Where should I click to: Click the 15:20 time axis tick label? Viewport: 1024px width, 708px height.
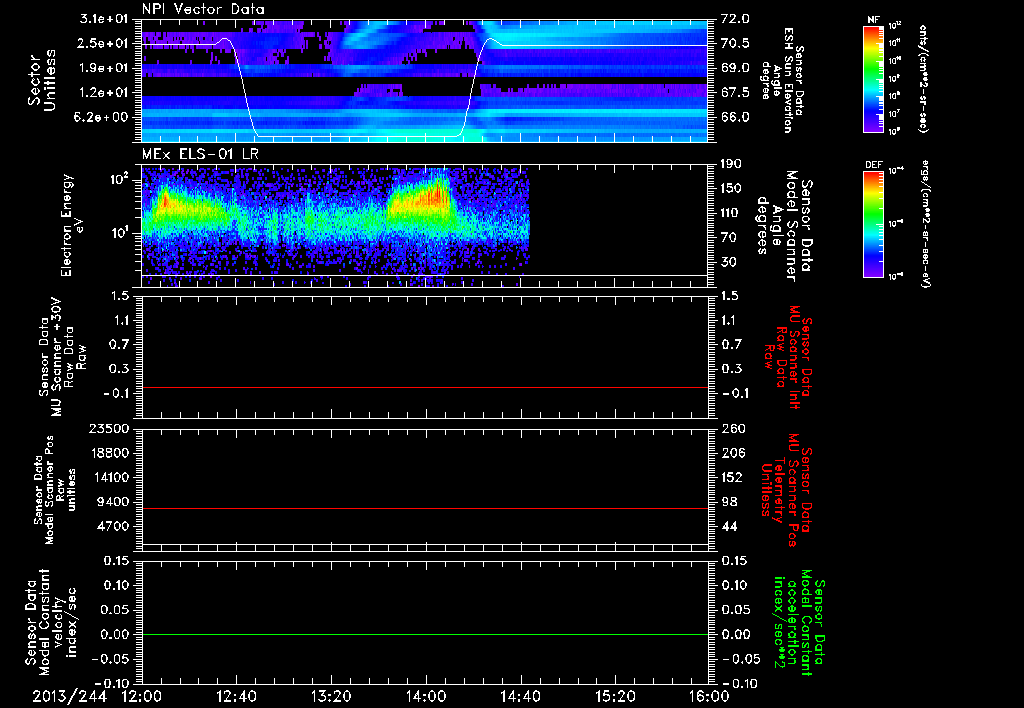(x=614, y=696)
